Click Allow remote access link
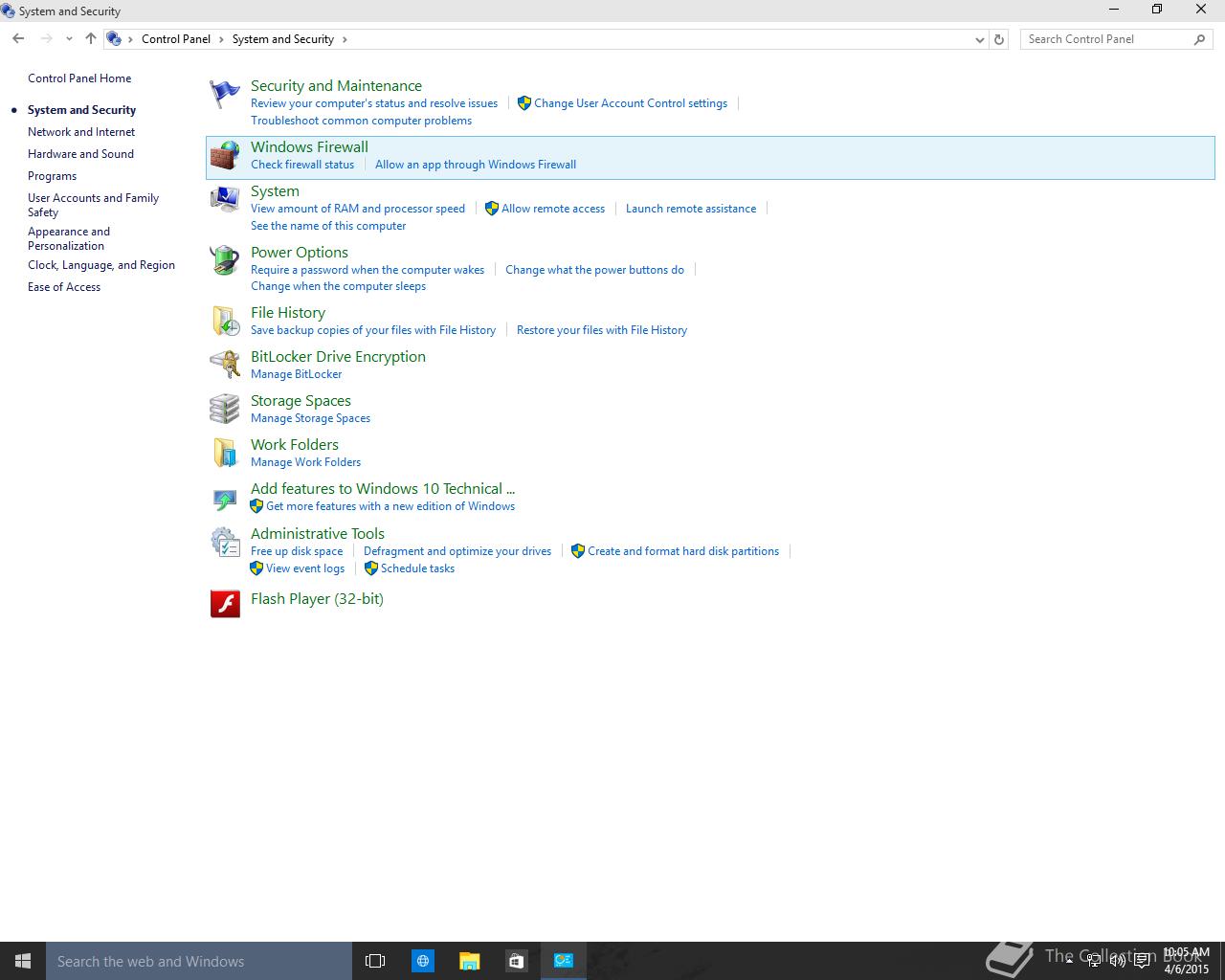Viewport: 1225px width, 980px height. click(553, 209)
